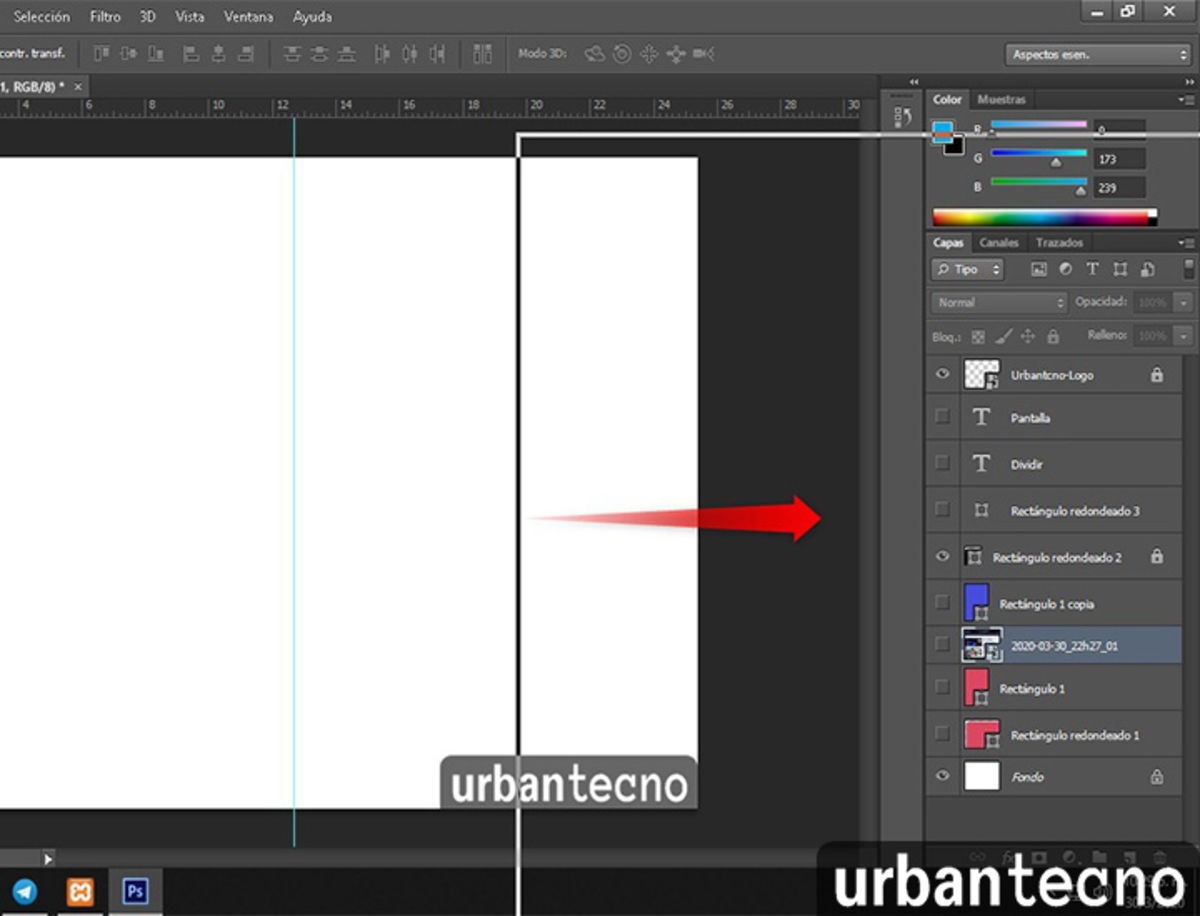Hide the Urbantcno-Logo layer
The height and width of the screenshot is (916, 1200).
click(x=942, y=374)
